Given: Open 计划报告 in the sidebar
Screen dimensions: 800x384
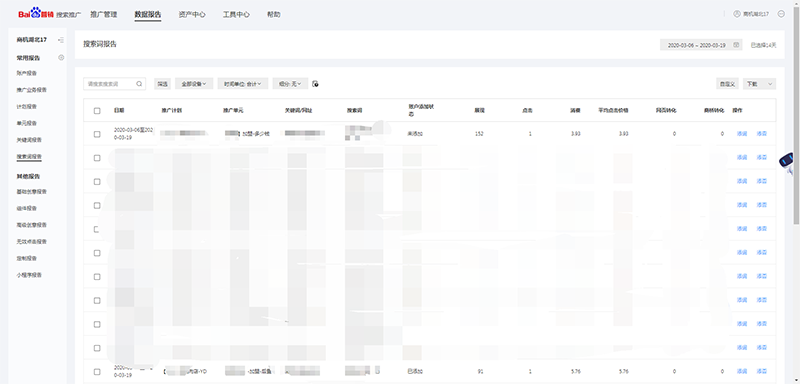Looking at the screenshot, I should [x=27, y=107].
